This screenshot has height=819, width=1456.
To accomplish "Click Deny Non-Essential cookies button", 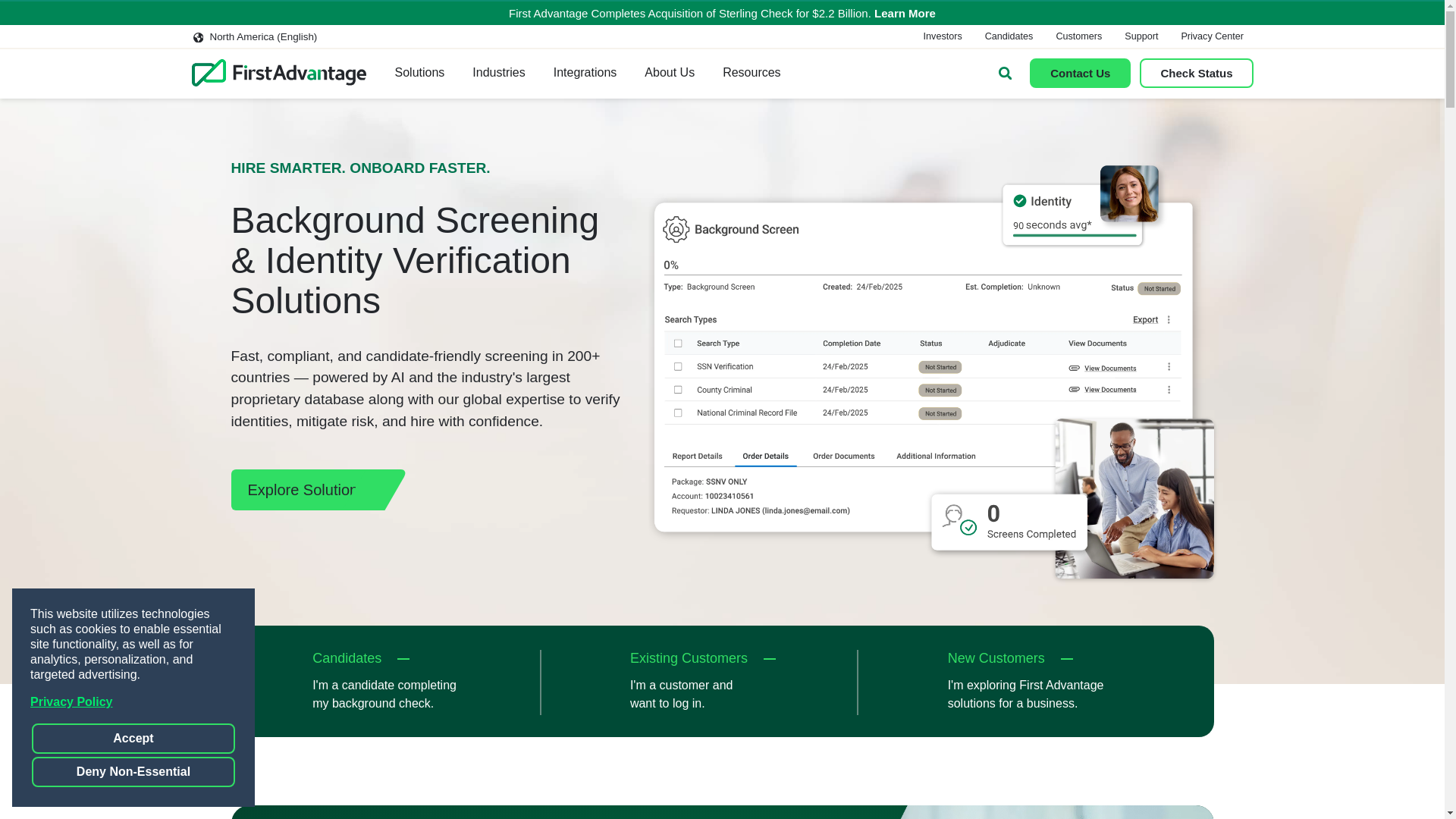I will click(133, 772).
